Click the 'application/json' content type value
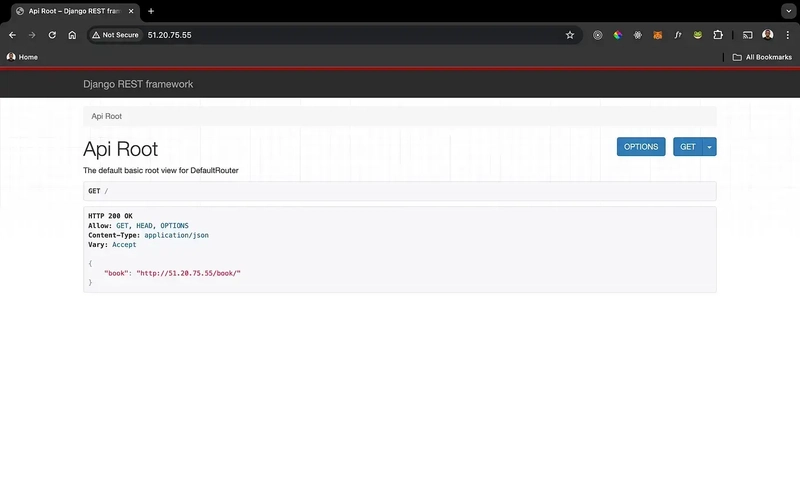 177,236
